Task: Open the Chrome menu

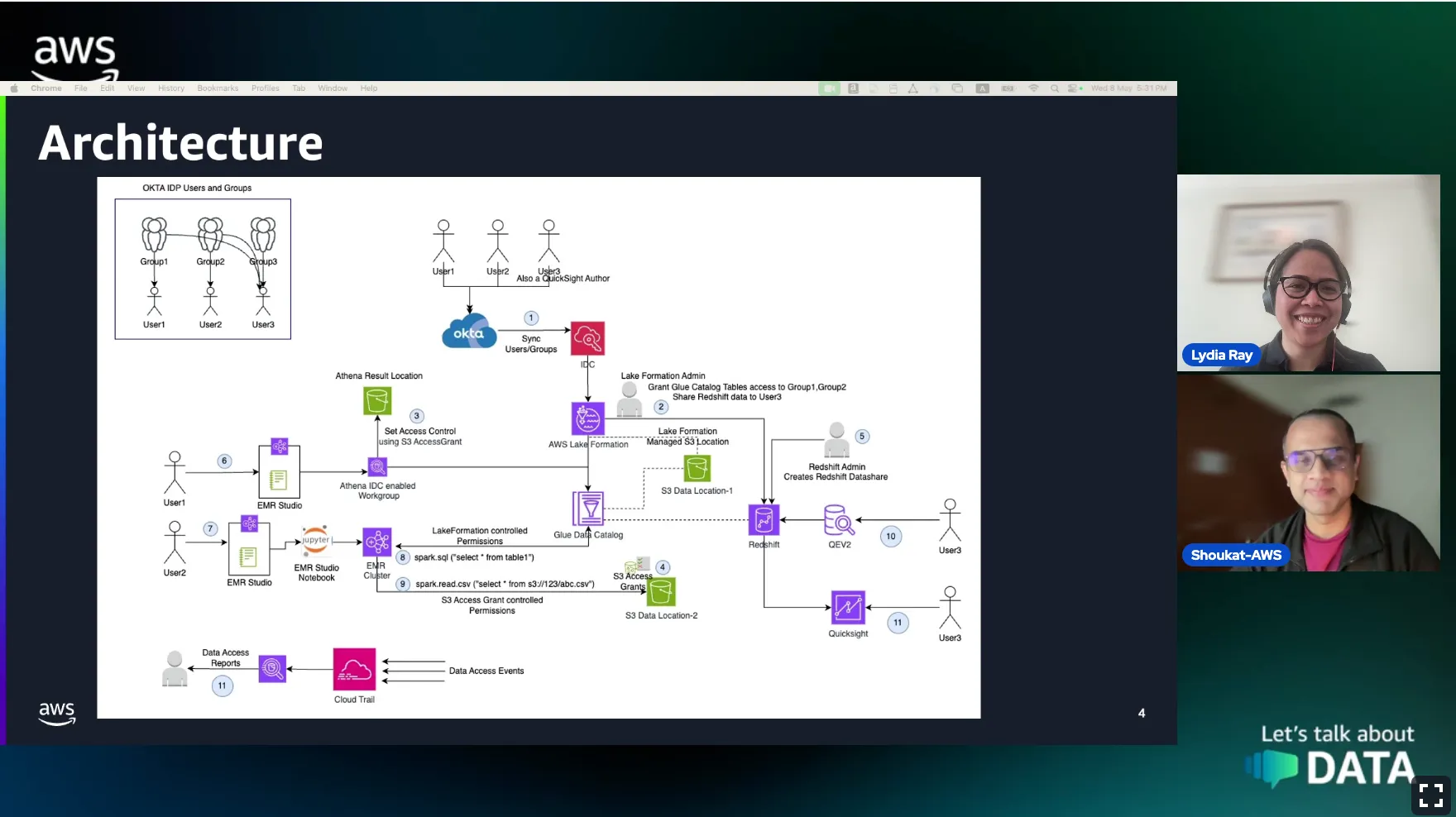Action: (46, 88)
